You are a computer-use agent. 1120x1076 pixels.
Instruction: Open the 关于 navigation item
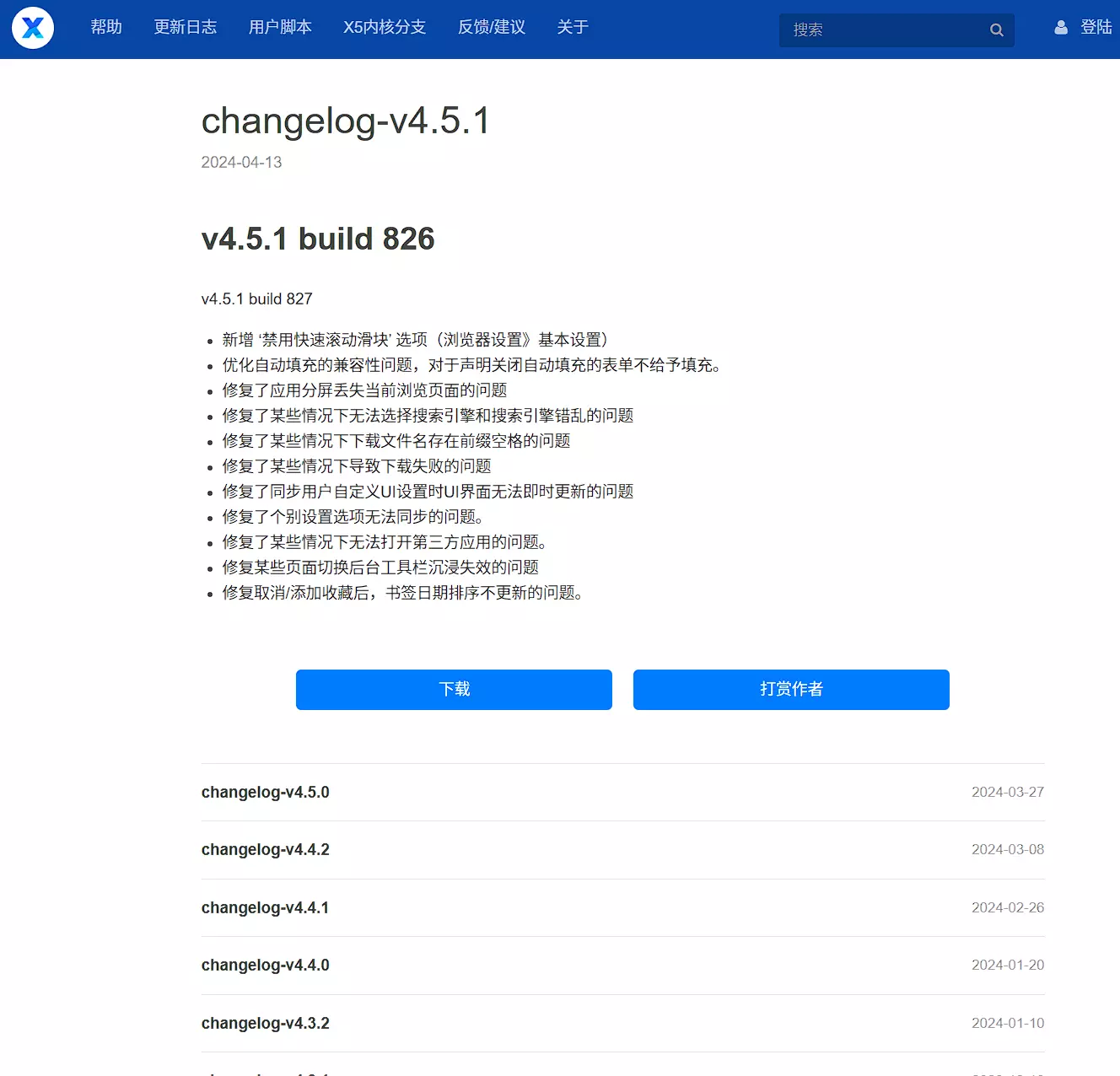(x=573, y=27)
